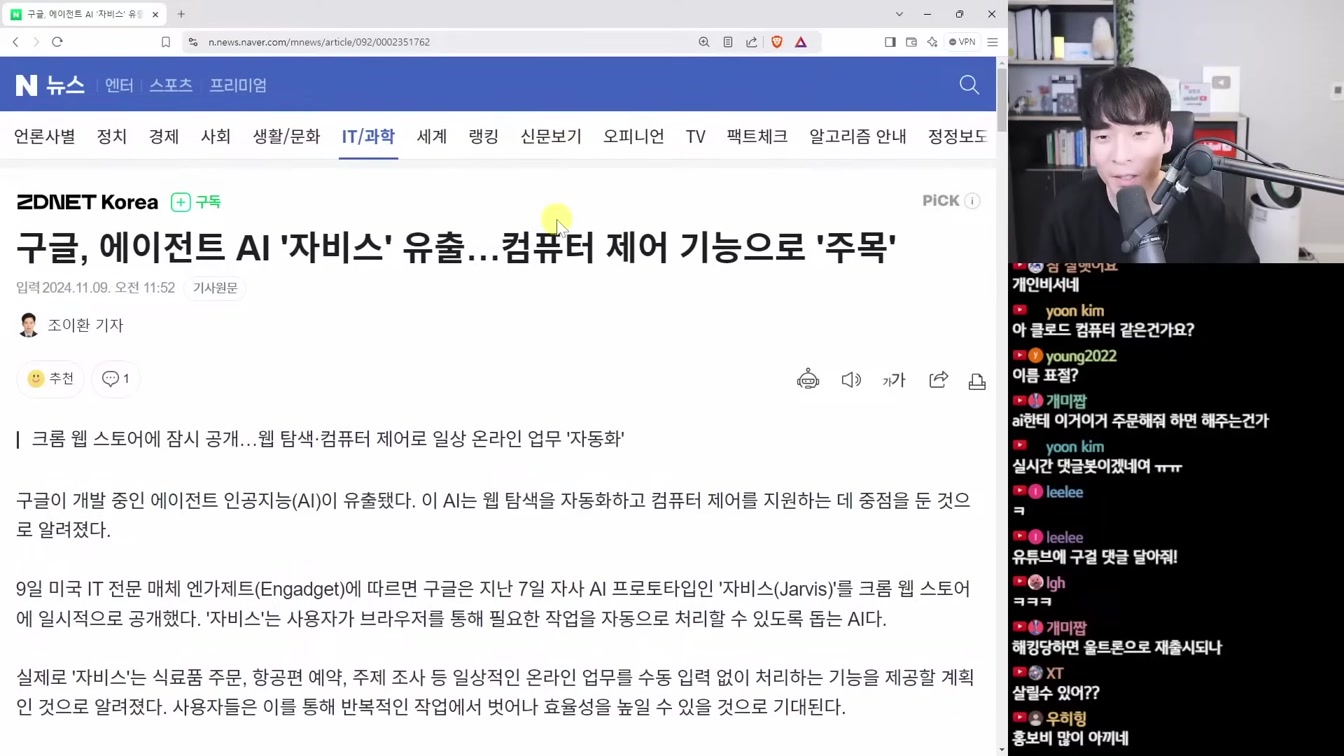The image size is (1344, 756).
Task: Click the article share icon
Action: [938, 380]
